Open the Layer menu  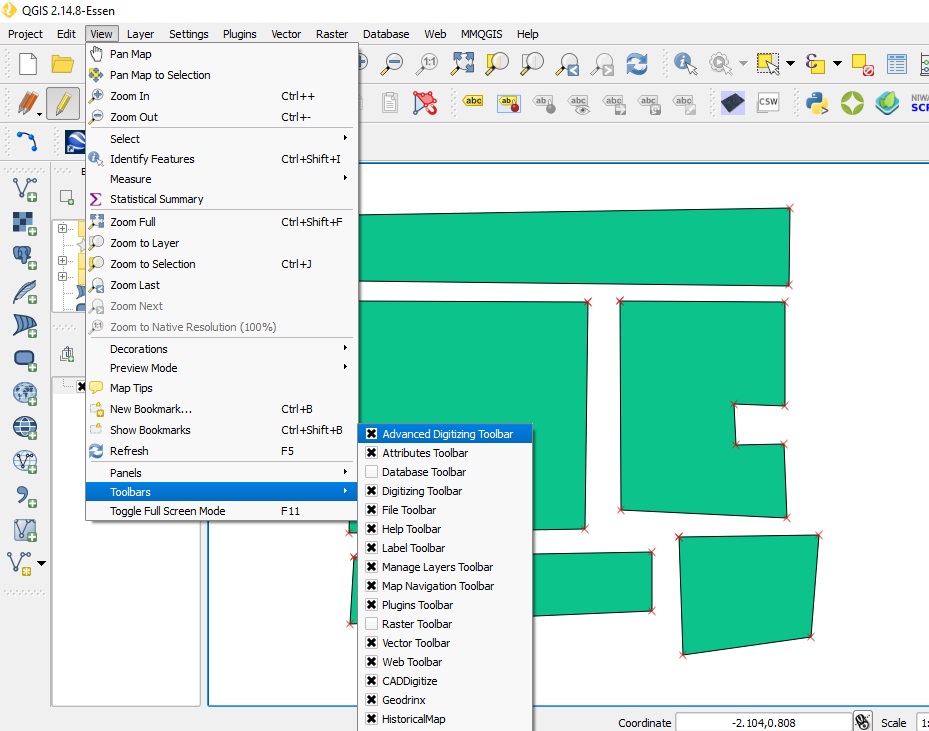pyautogui.click(x=140, y=34)
